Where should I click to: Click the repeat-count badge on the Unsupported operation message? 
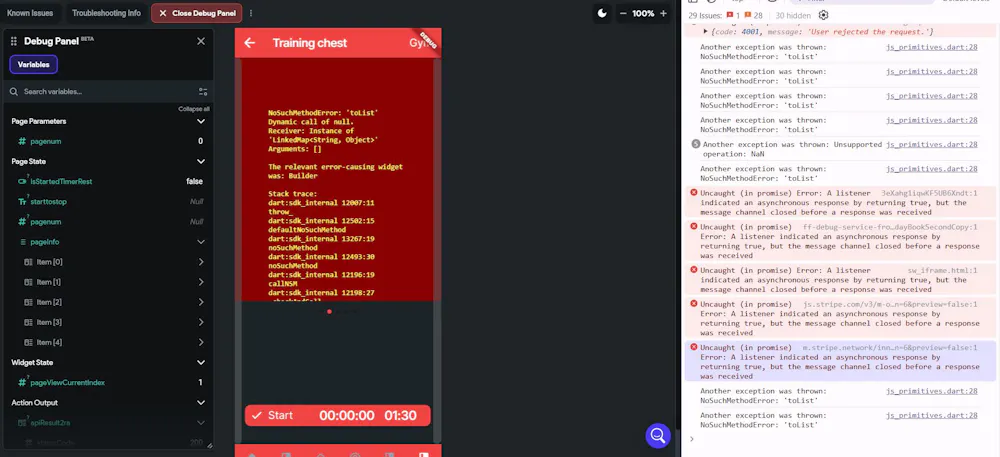[x=696, y=145]
